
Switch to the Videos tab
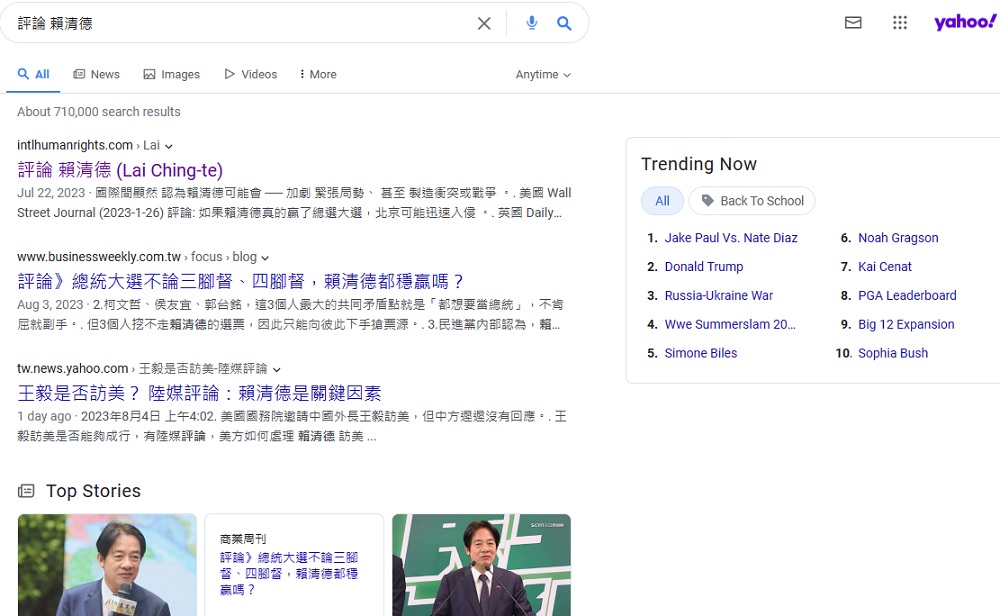[250, 74]
